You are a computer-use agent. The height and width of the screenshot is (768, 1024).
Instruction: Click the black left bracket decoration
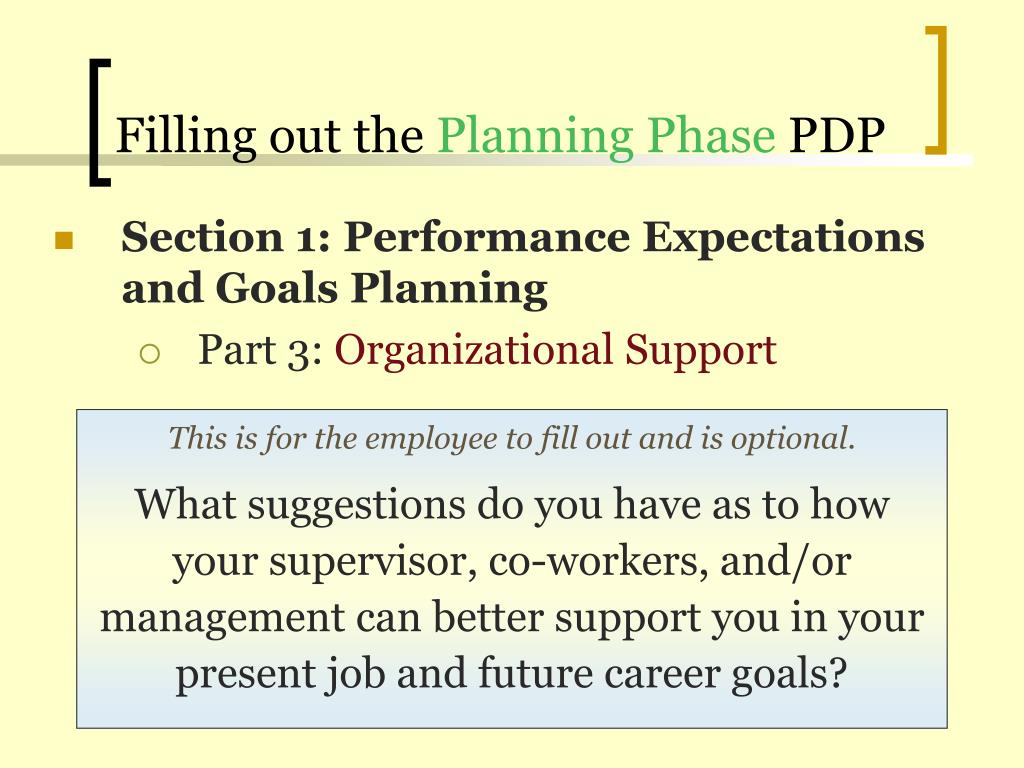point(99,122)
